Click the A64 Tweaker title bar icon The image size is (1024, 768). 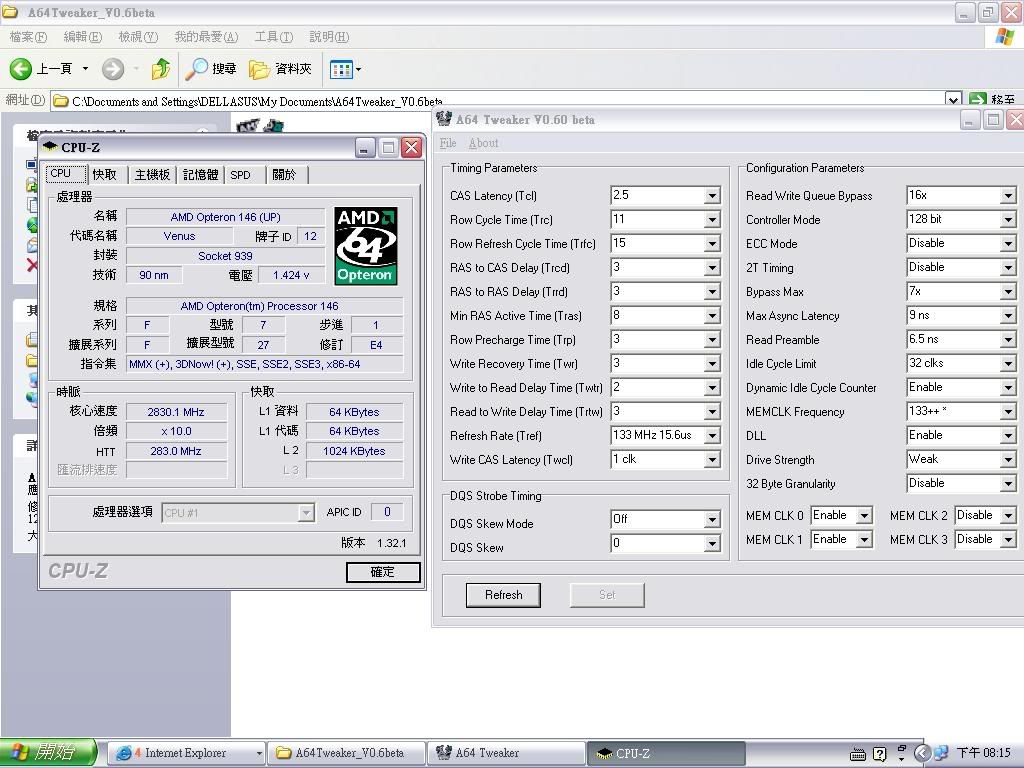(x=444, y=119)
